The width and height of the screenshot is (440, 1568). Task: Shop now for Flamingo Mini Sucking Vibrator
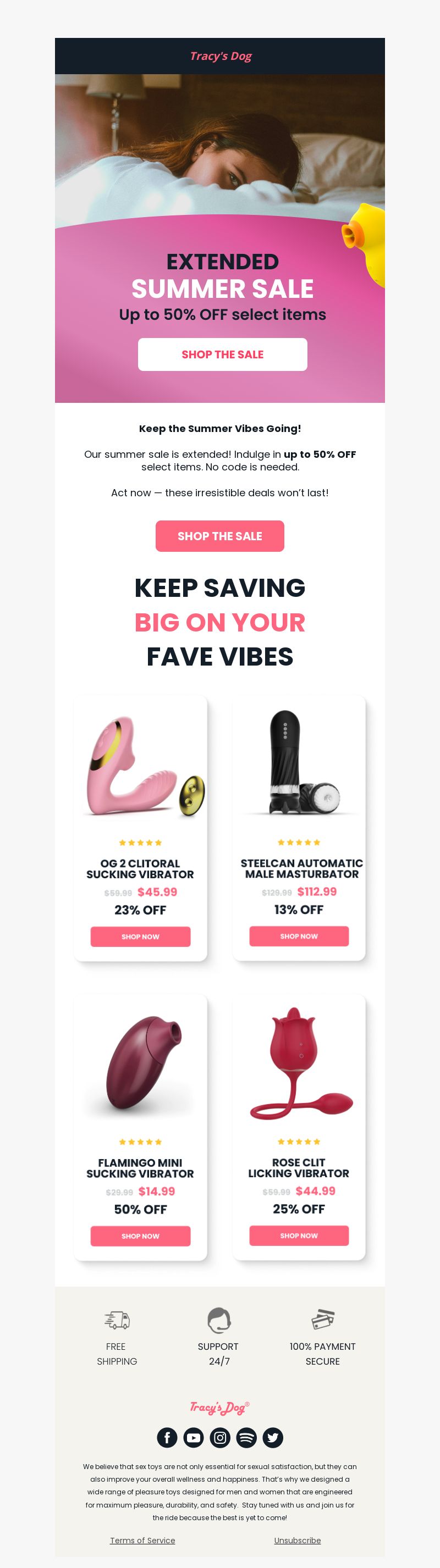(140, 1235)
